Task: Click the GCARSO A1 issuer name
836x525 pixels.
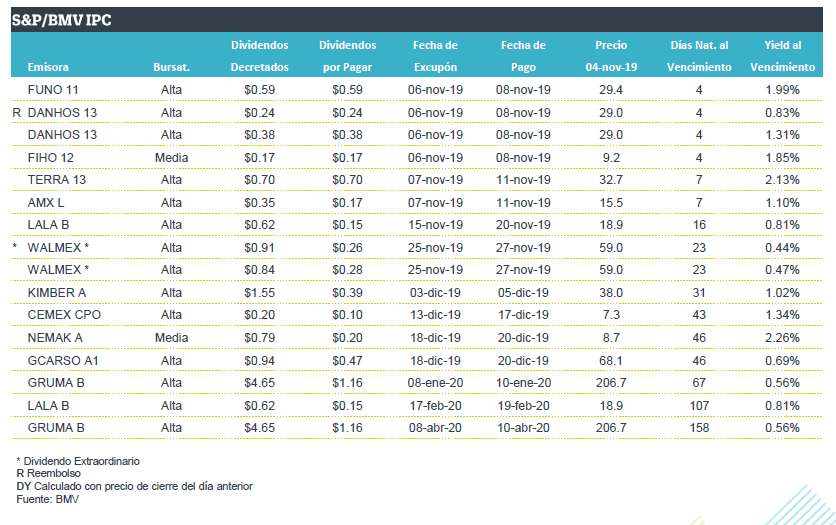Action: point(63,361)
